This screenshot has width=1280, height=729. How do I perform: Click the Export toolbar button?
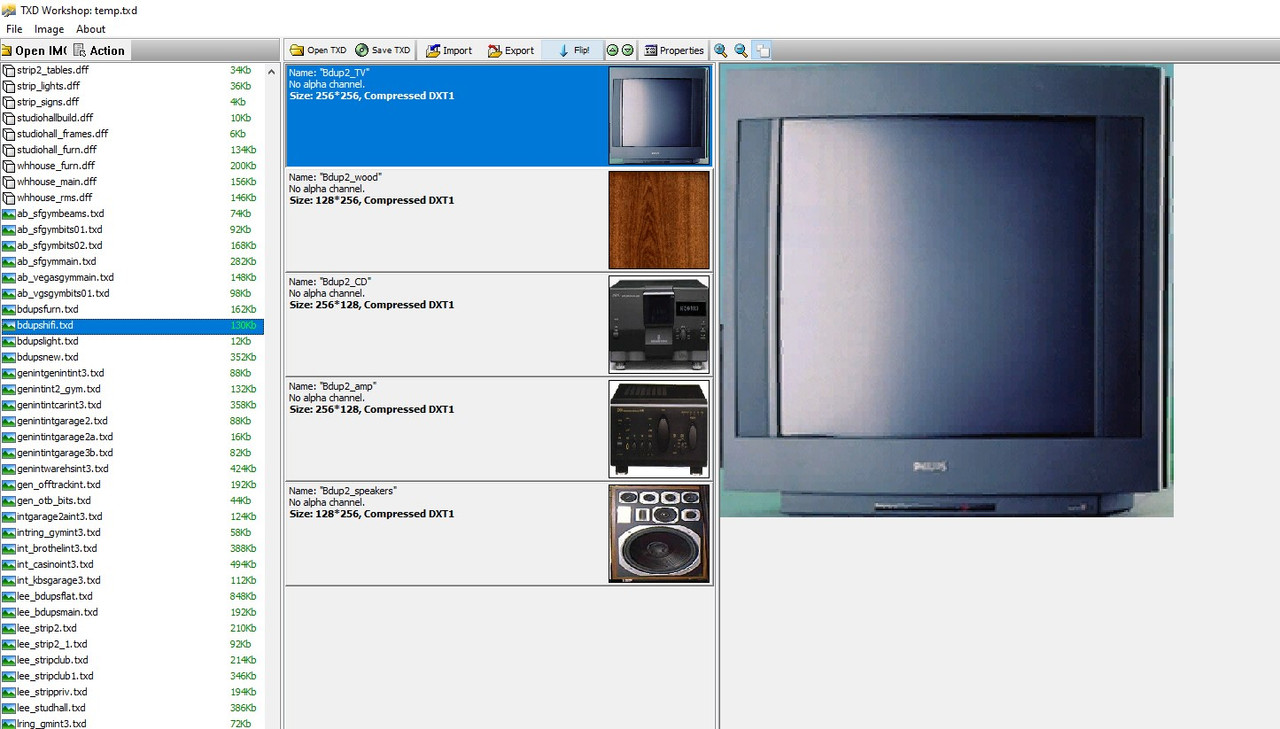[510, 50]
